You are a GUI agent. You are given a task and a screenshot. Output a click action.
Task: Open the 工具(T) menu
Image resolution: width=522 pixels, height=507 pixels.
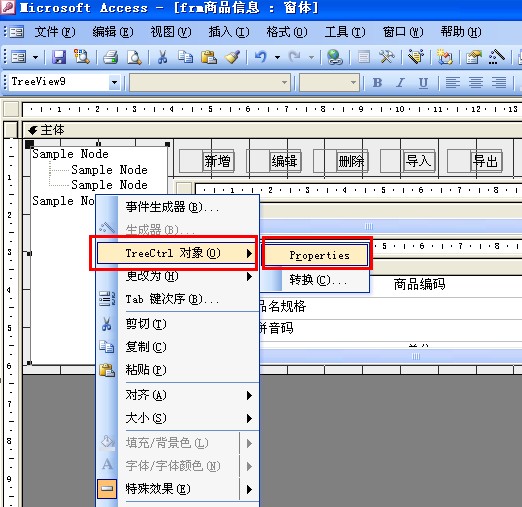click(x=345, y=32)
